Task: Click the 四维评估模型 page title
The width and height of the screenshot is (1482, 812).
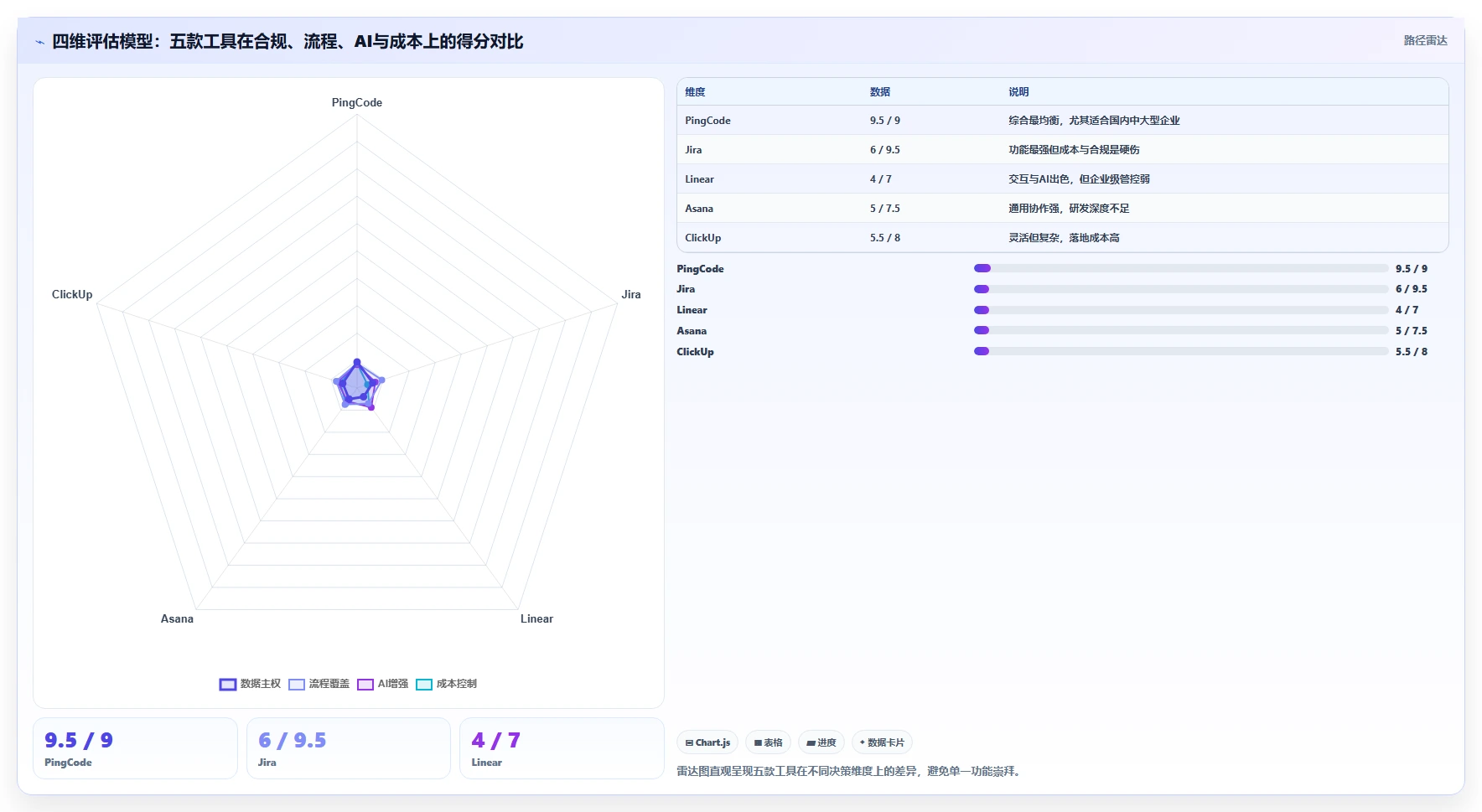Action: [x=288, y=42]
